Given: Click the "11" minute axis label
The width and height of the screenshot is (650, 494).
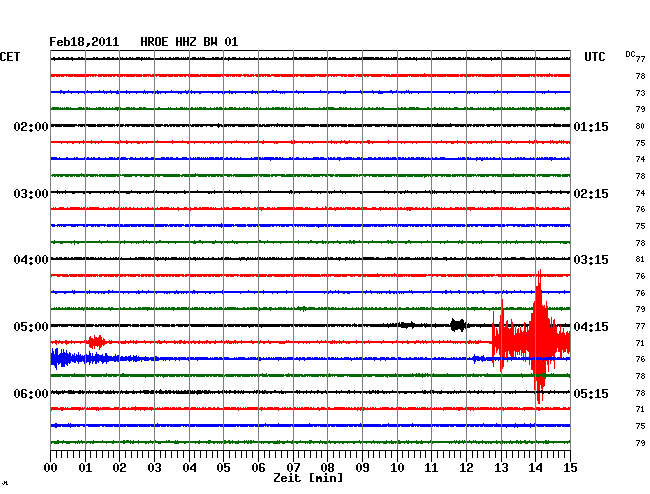Looking at the screenshot, I should tap(431, 467).
